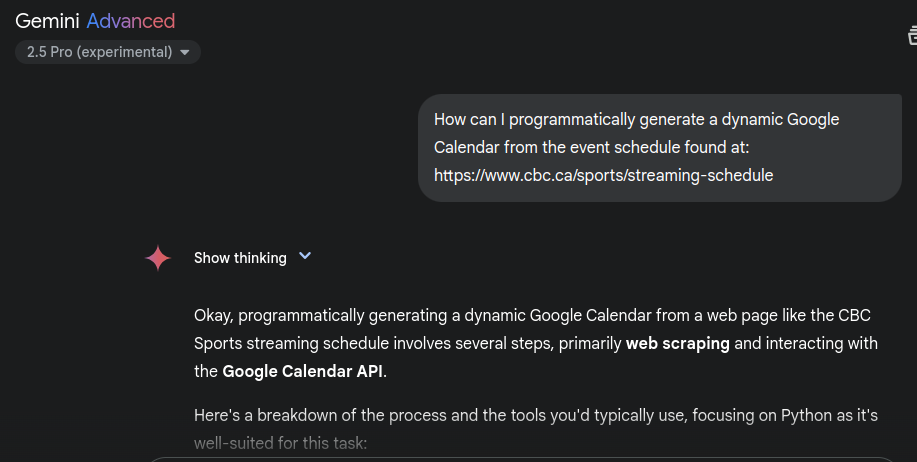Screen dimensions: 917x462
Task: Click the bold web scraping text
Action: point(678,343)
